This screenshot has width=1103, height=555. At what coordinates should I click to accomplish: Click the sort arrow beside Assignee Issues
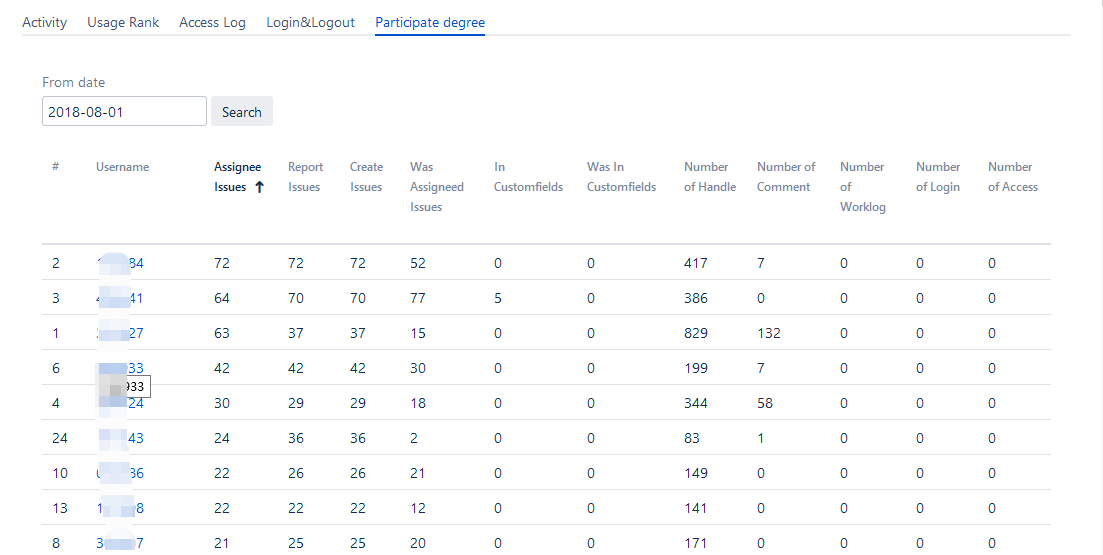coord(259,187)
